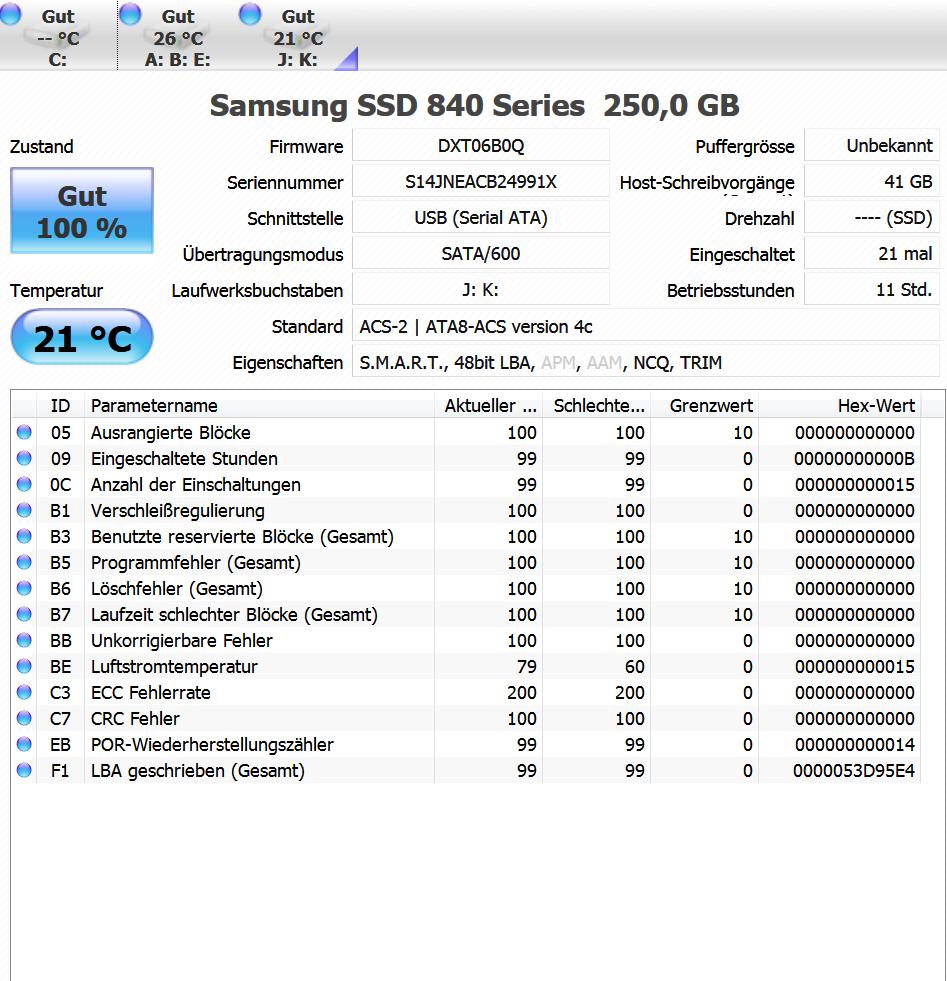Screen dimensions: 947x981
Task: Click the Drehzahl value ---- (SSD)
Action: [871, 218]
